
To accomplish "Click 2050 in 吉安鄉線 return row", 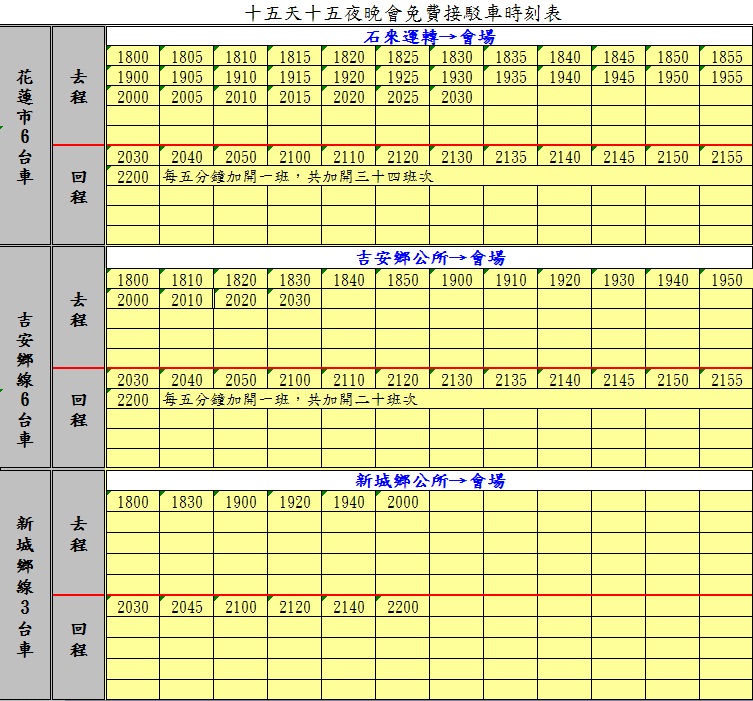I will pos(241,380).
